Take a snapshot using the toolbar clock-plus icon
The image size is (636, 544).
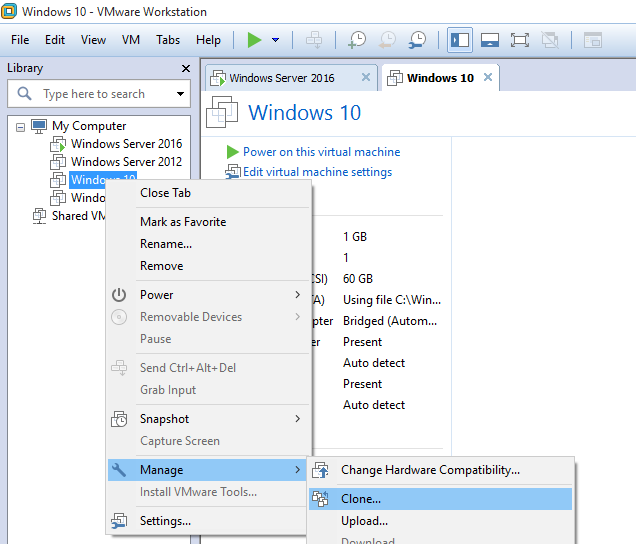coord(357,40)
